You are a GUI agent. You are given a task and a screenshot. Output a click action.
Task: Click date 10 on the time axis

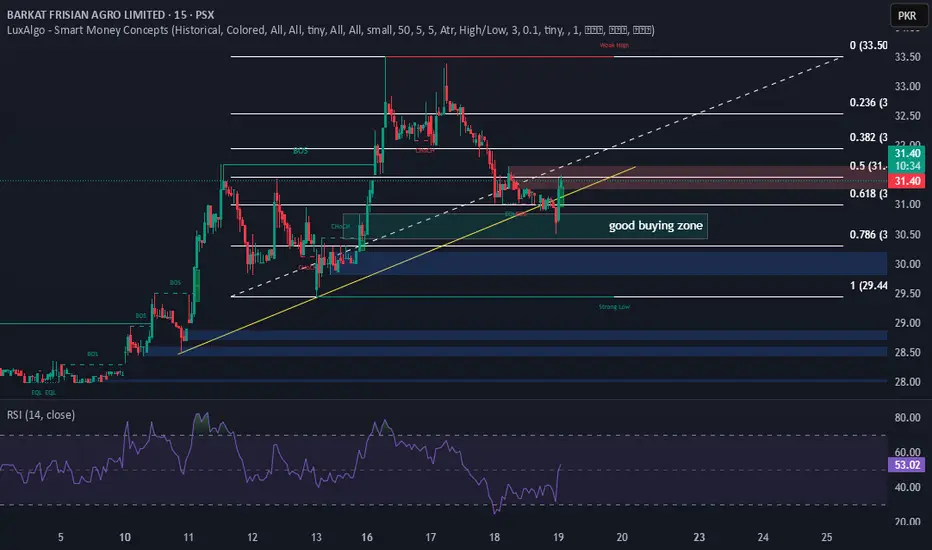(x=125, y=538)
